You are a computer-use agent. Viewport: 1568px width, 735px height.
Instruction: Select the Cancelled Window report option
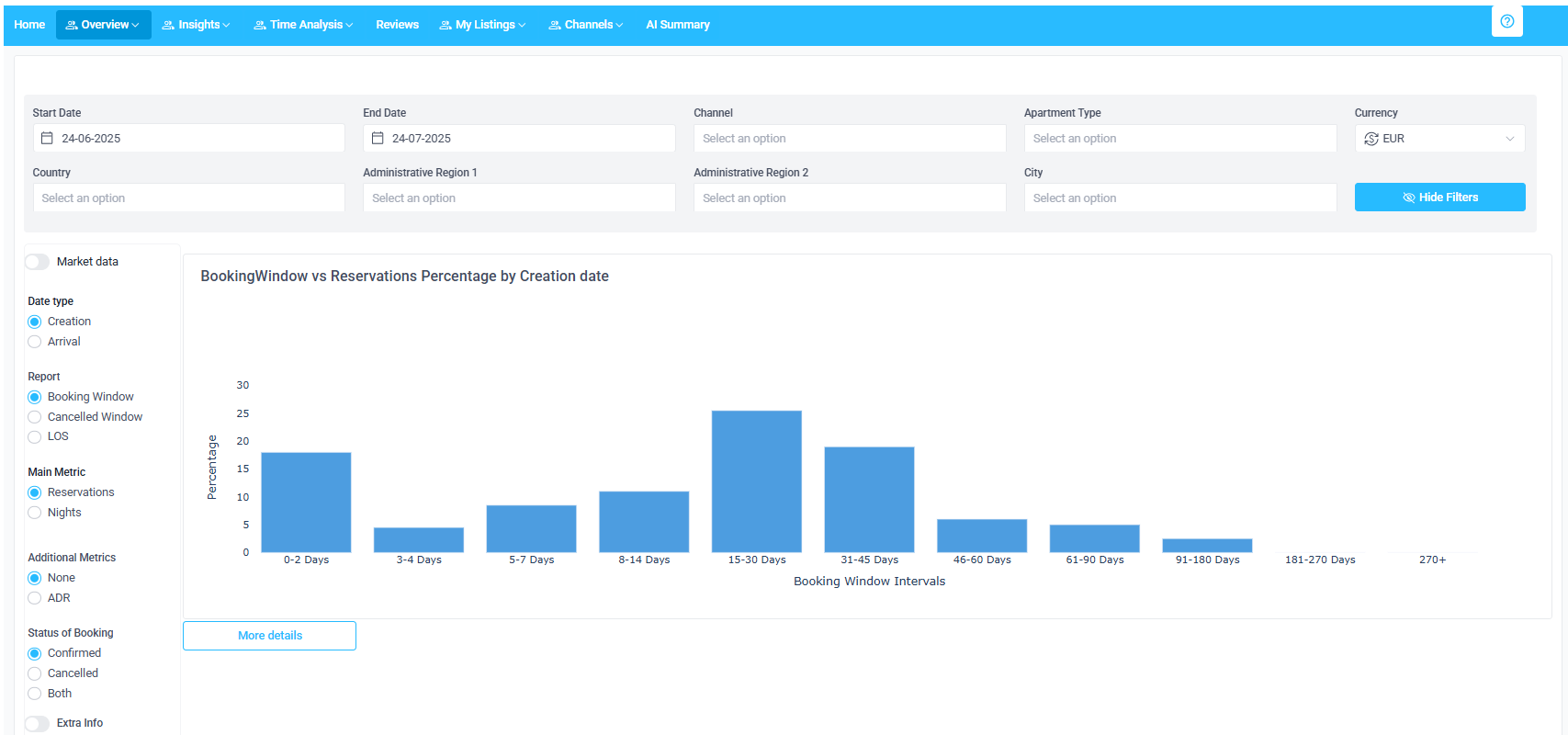[x=35, y=417]
